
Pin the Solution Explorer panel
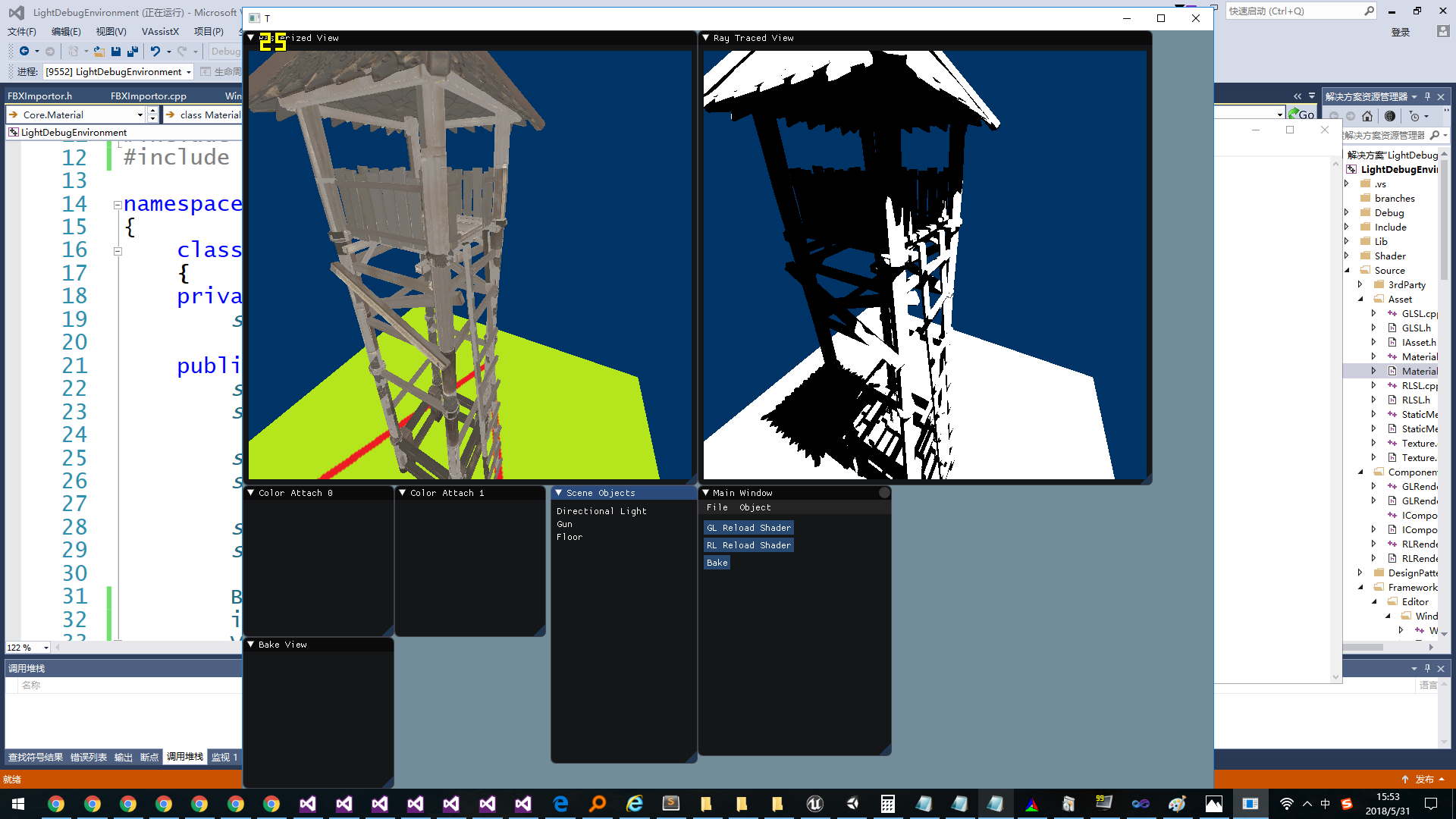1427,96
